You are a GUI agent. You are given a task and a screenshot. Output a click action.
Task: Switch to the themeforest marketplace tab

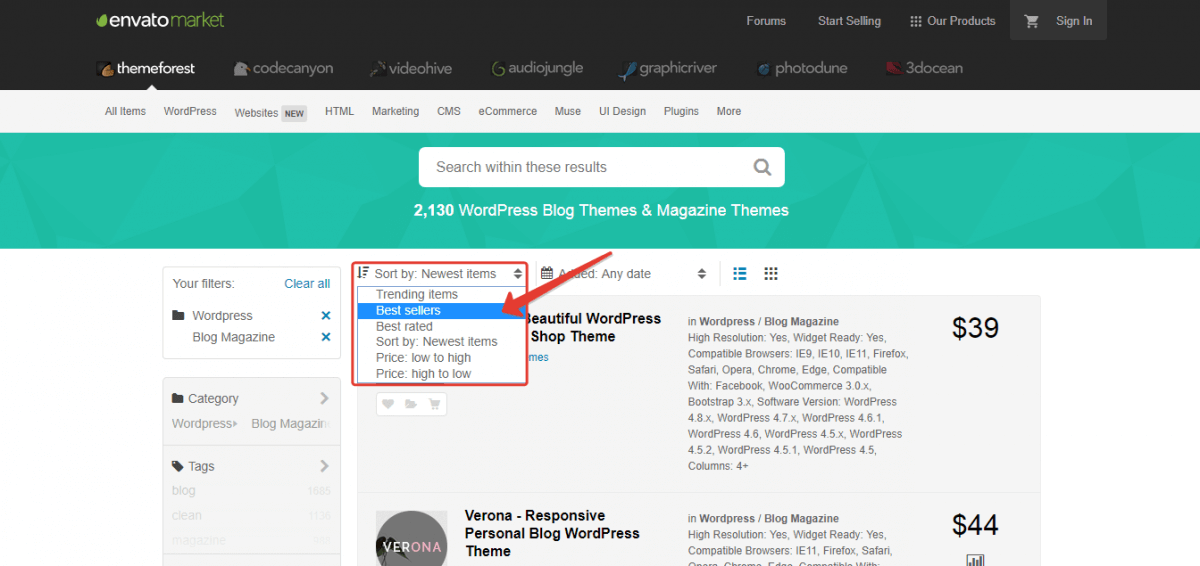click(x=146, y=68)
